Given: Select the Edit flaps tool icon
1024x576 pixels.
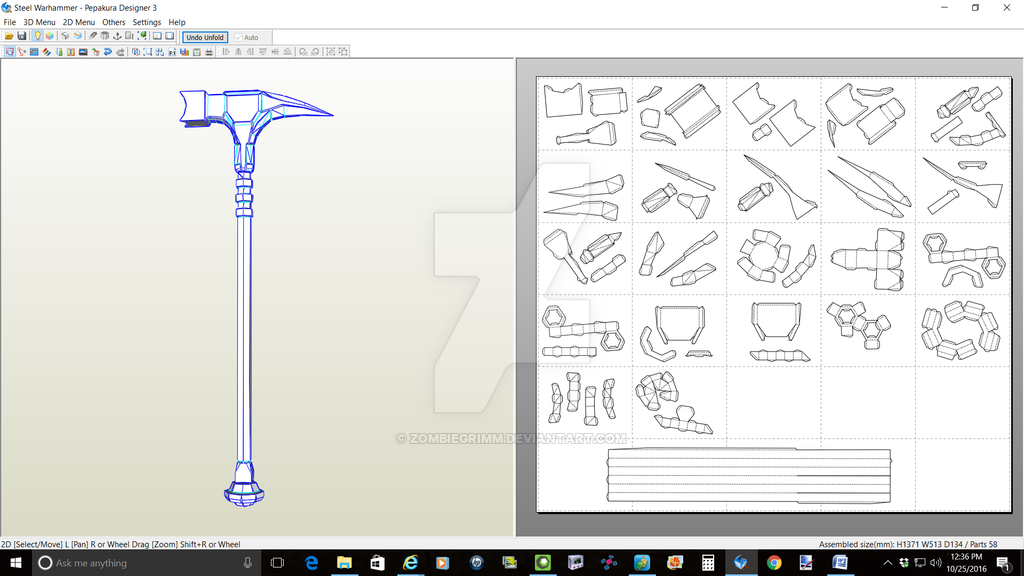Looking at the screenshot, I should click(58, 52).
